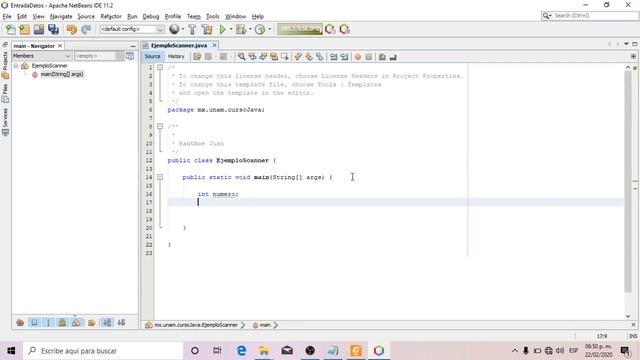Click the browser globe icon in toolbar
Screen dimensions: 640x360
tap(174, 29)
